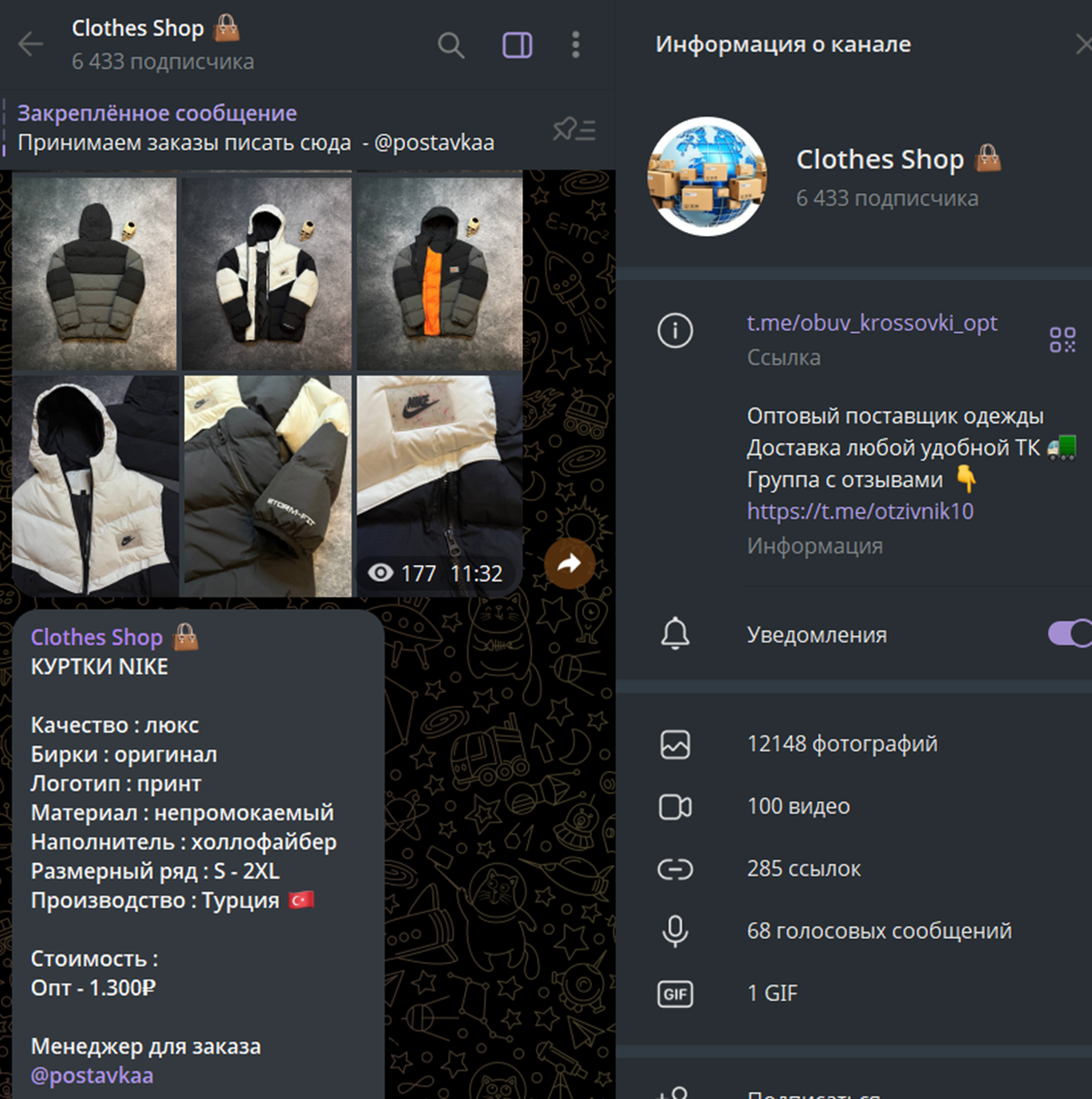Go back using the arrow icon

[31, 44]
